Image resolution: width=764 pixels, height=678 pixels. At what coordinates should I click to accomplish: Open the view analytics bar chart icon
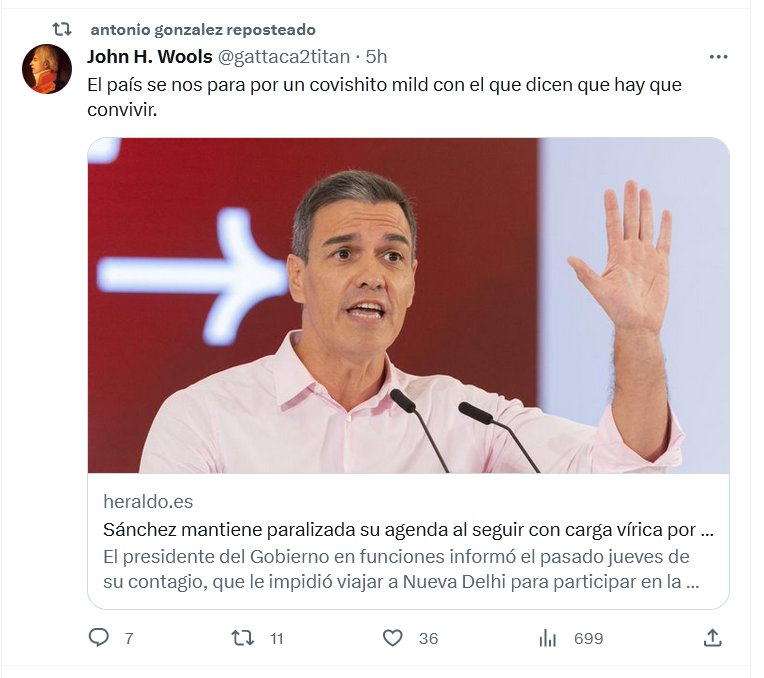(x=548, y=638)
